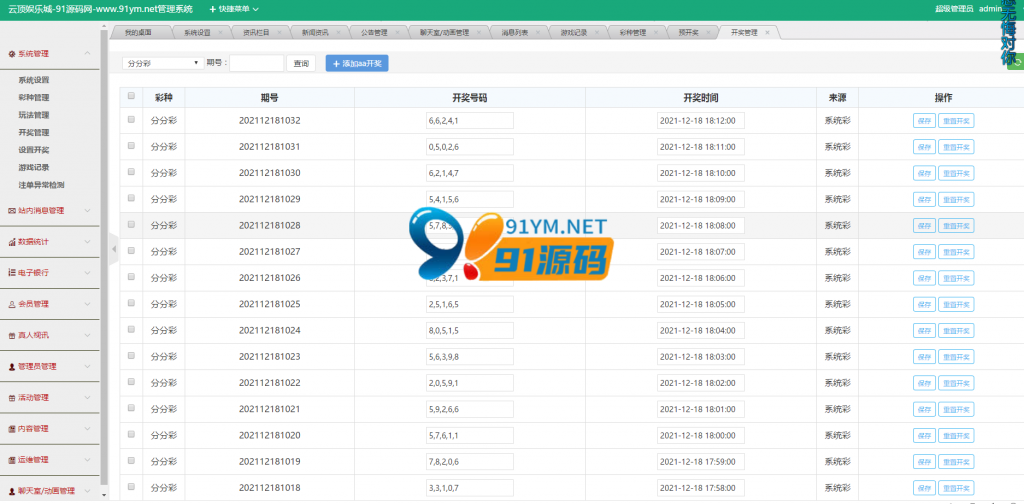Screen dimensions: 1024x504
Task: Switch to the 游戏记录 tab
Action: (x=574, y=32)
